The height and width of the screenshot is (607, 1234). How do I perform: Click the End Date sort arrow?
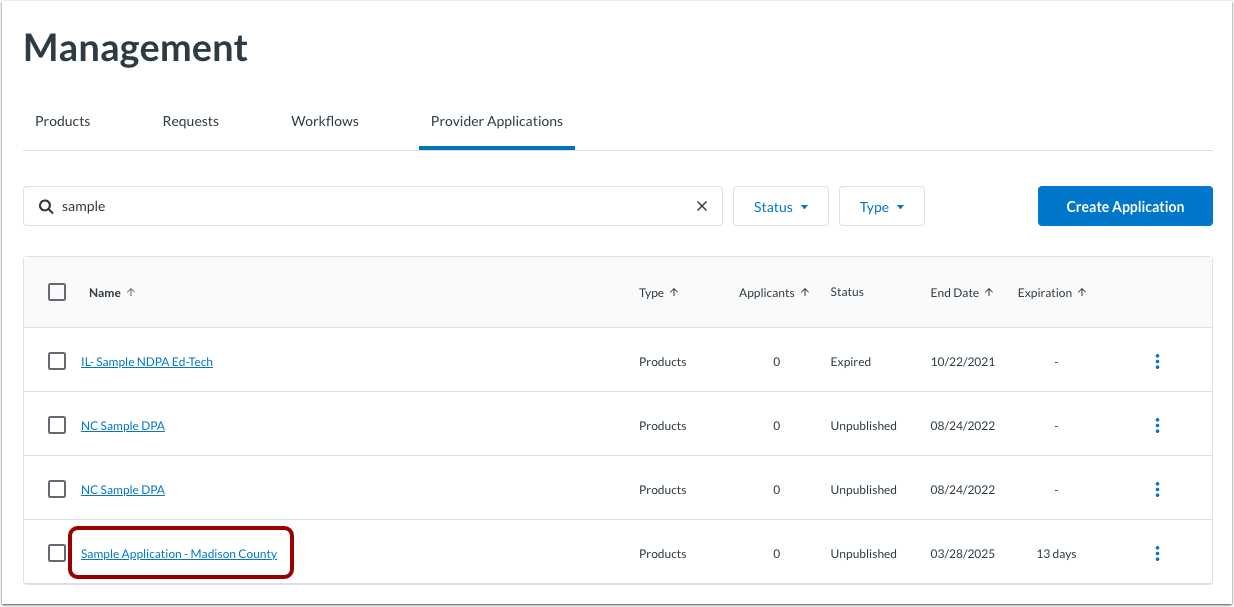coord(990,292)
